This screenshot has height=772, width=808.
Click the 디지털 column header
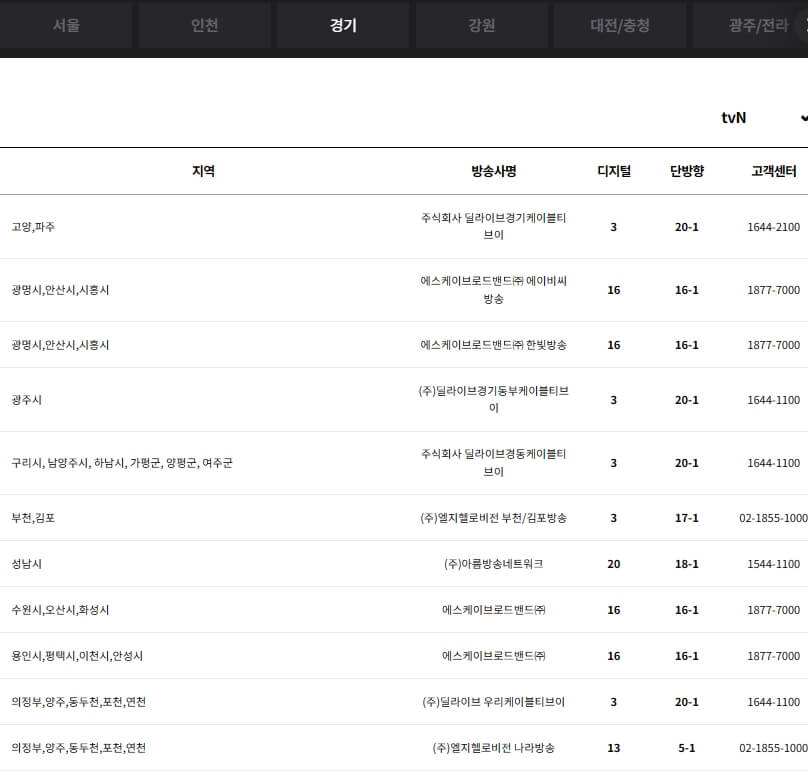(x=614, y=171)
